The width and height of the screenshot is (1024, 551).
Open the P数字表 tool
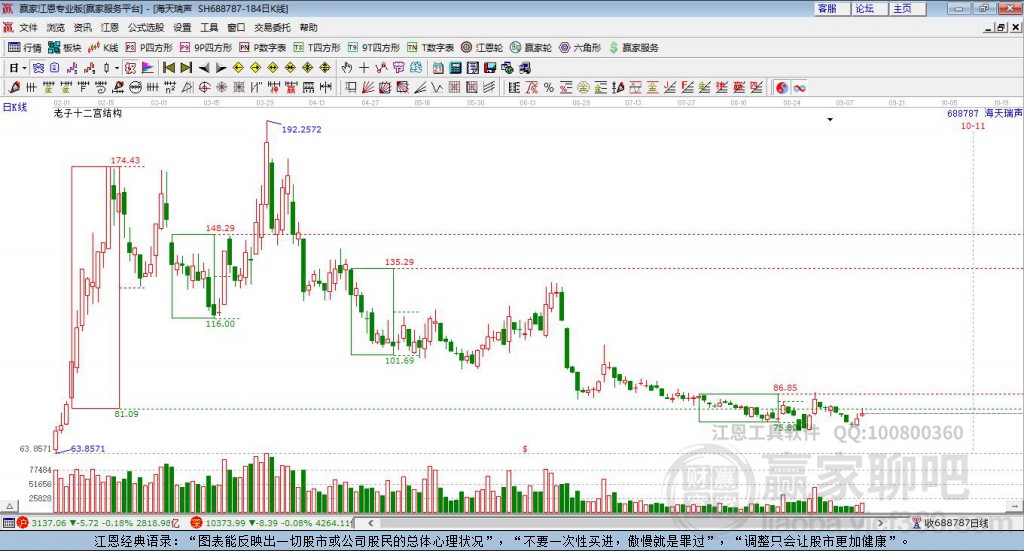(x=263, y=48)
